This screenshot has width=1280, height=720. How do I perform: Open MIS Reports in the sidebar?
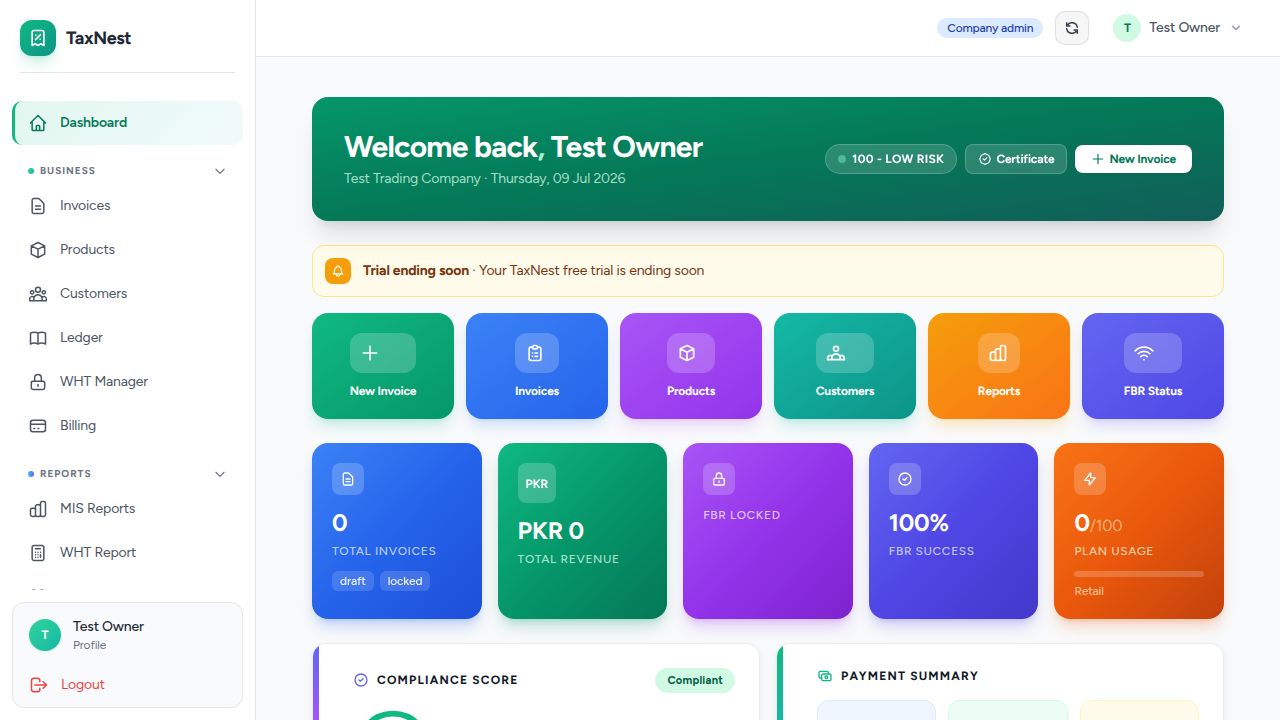(127, 509)
